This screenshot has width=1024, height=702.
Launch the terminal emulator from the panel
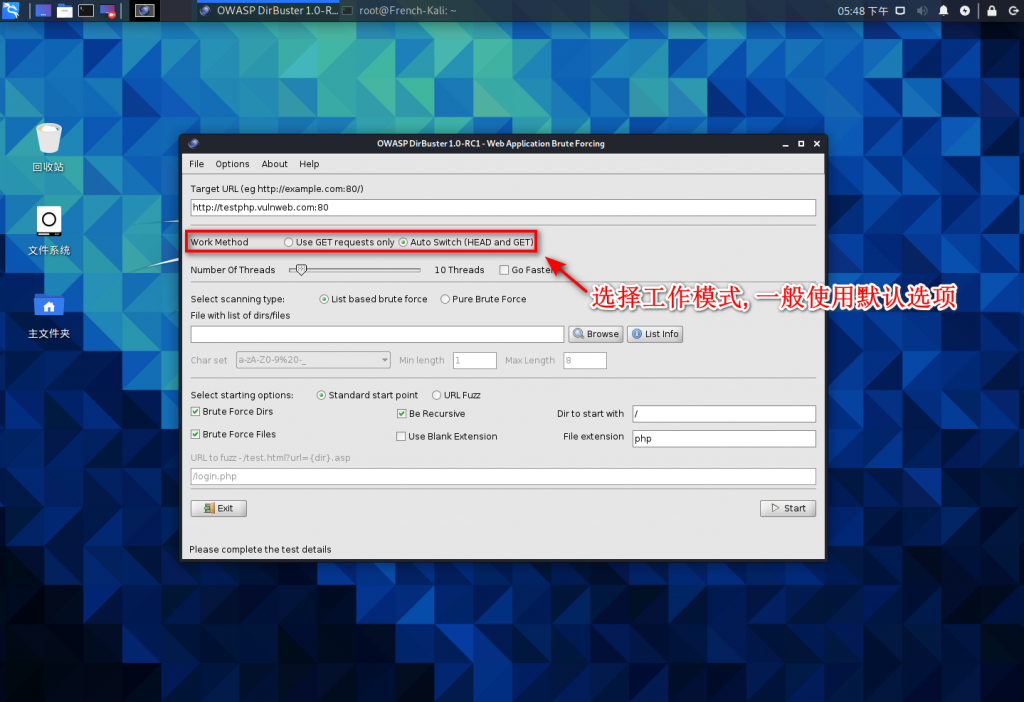[x=86, y=10]
